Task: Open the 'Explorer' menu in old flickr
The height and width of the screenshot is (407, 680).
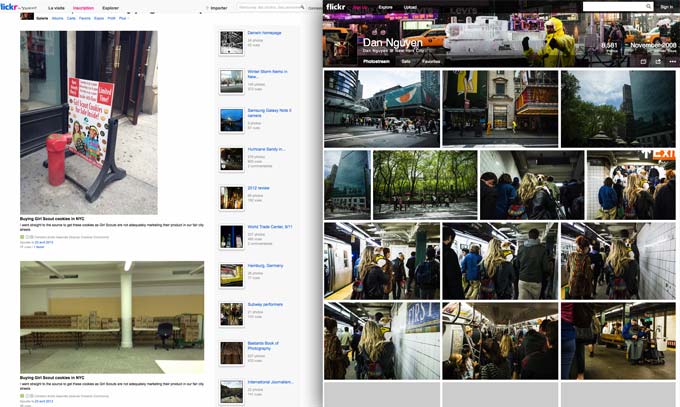Action: point(110,8)
